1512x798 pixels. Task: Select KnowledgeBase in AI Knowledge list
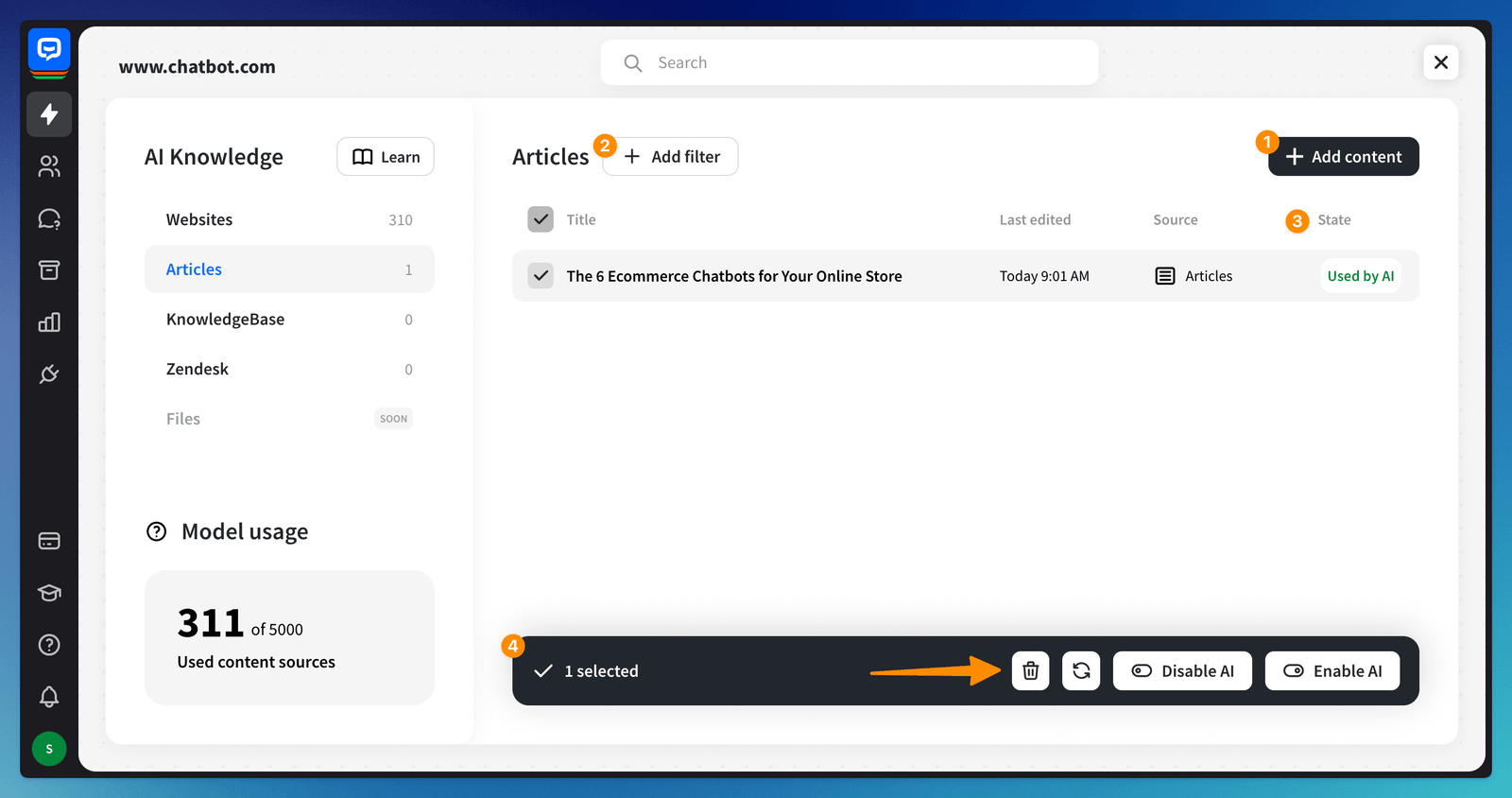(225, 320)
